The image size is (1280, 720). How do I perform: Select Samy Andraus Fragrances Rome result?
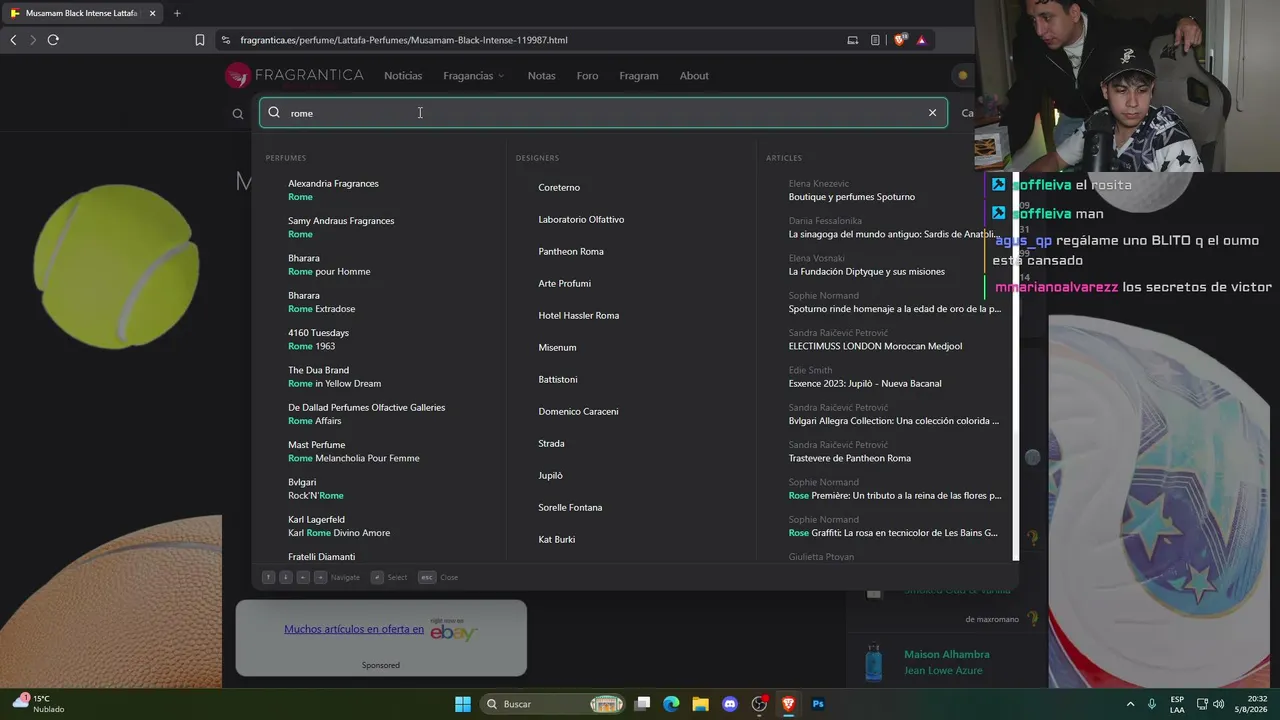[x=341, y=227]
